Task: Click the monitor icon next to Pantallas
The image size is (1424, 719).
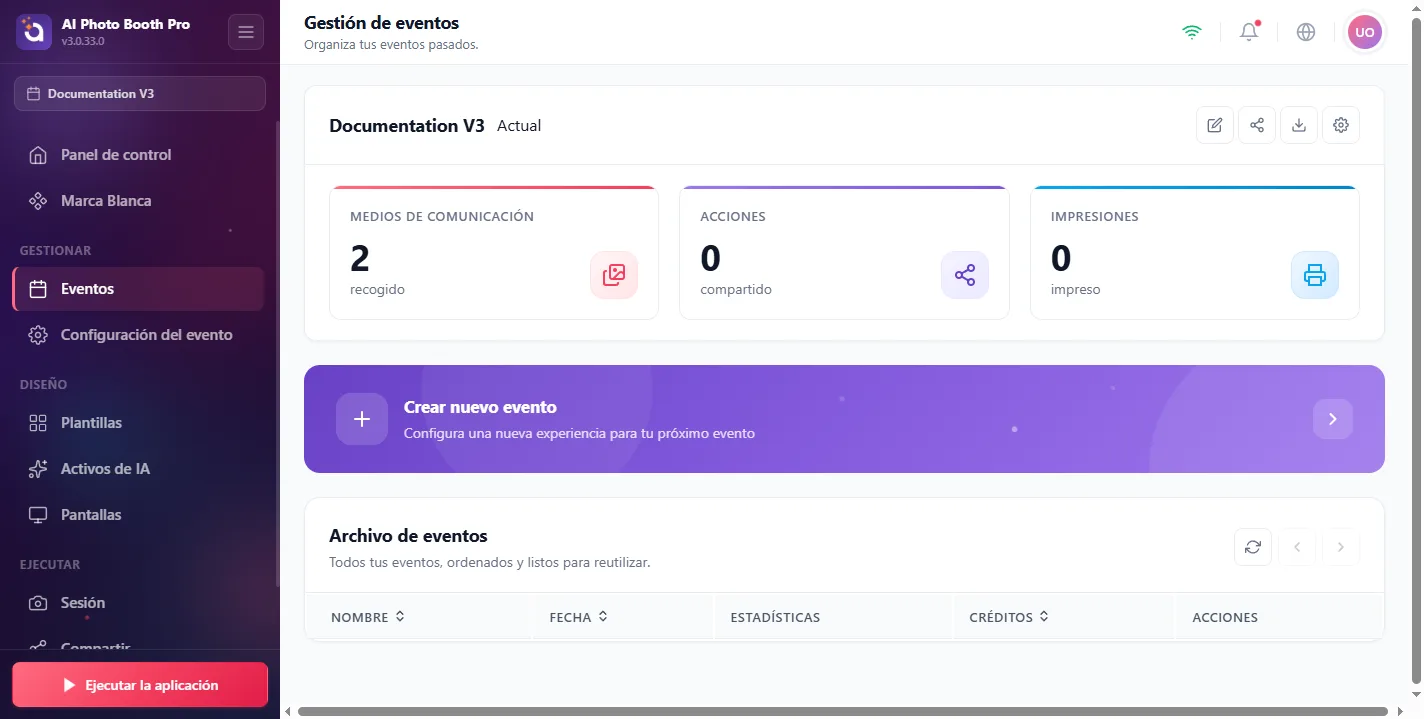Action: 38,515
